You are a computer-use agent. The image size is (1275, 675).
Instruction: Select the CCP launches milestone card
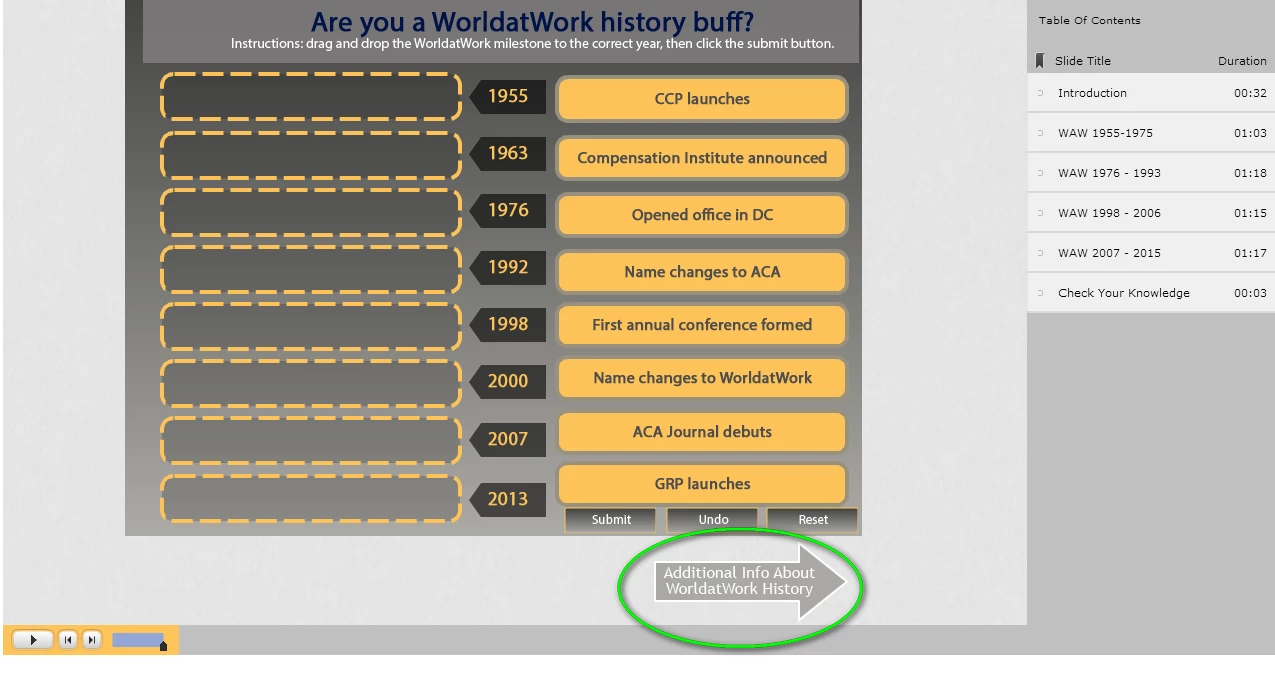[x=702, y=99]
